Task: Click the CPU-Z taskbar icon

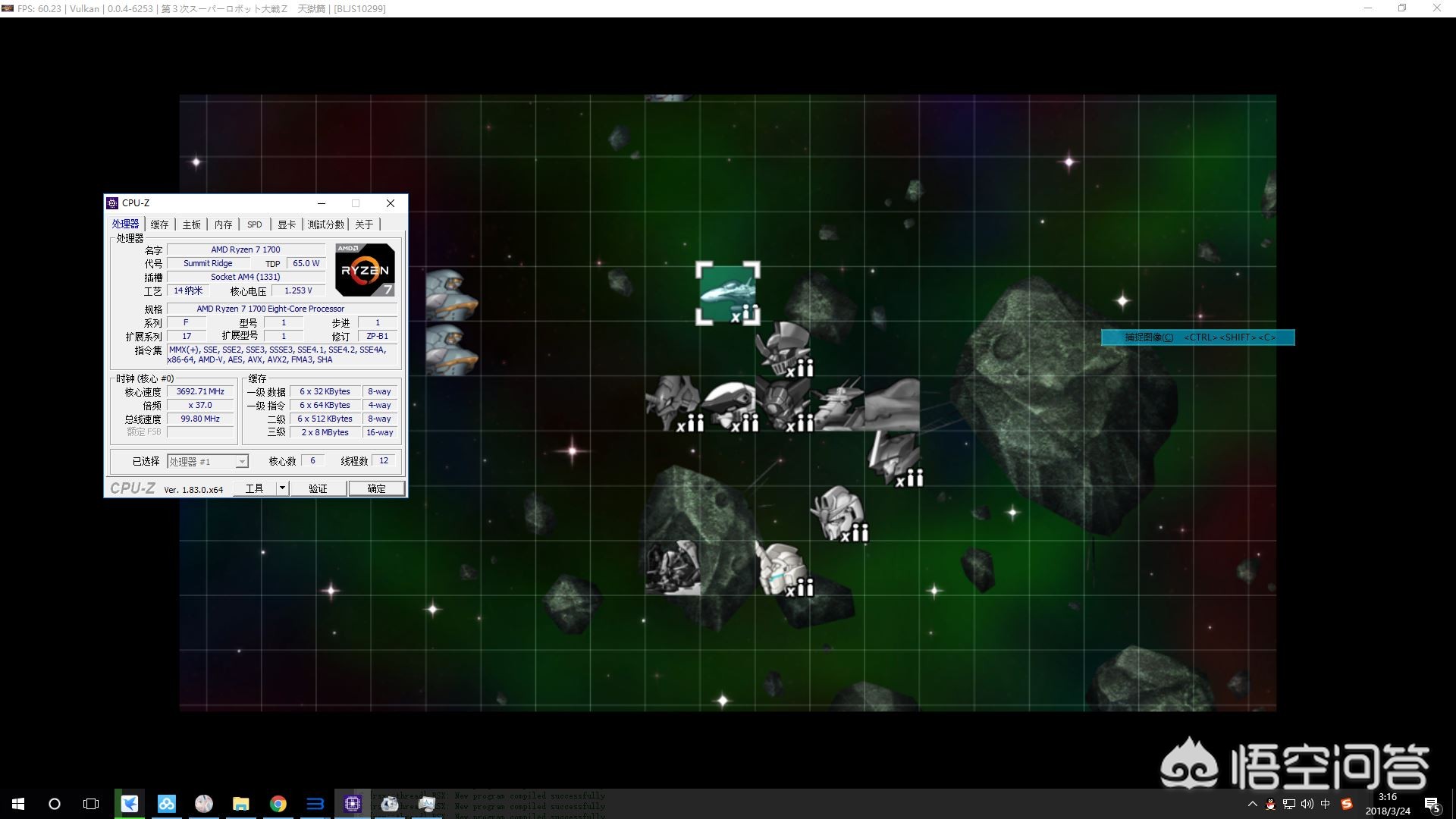Action: coord(353,804)
